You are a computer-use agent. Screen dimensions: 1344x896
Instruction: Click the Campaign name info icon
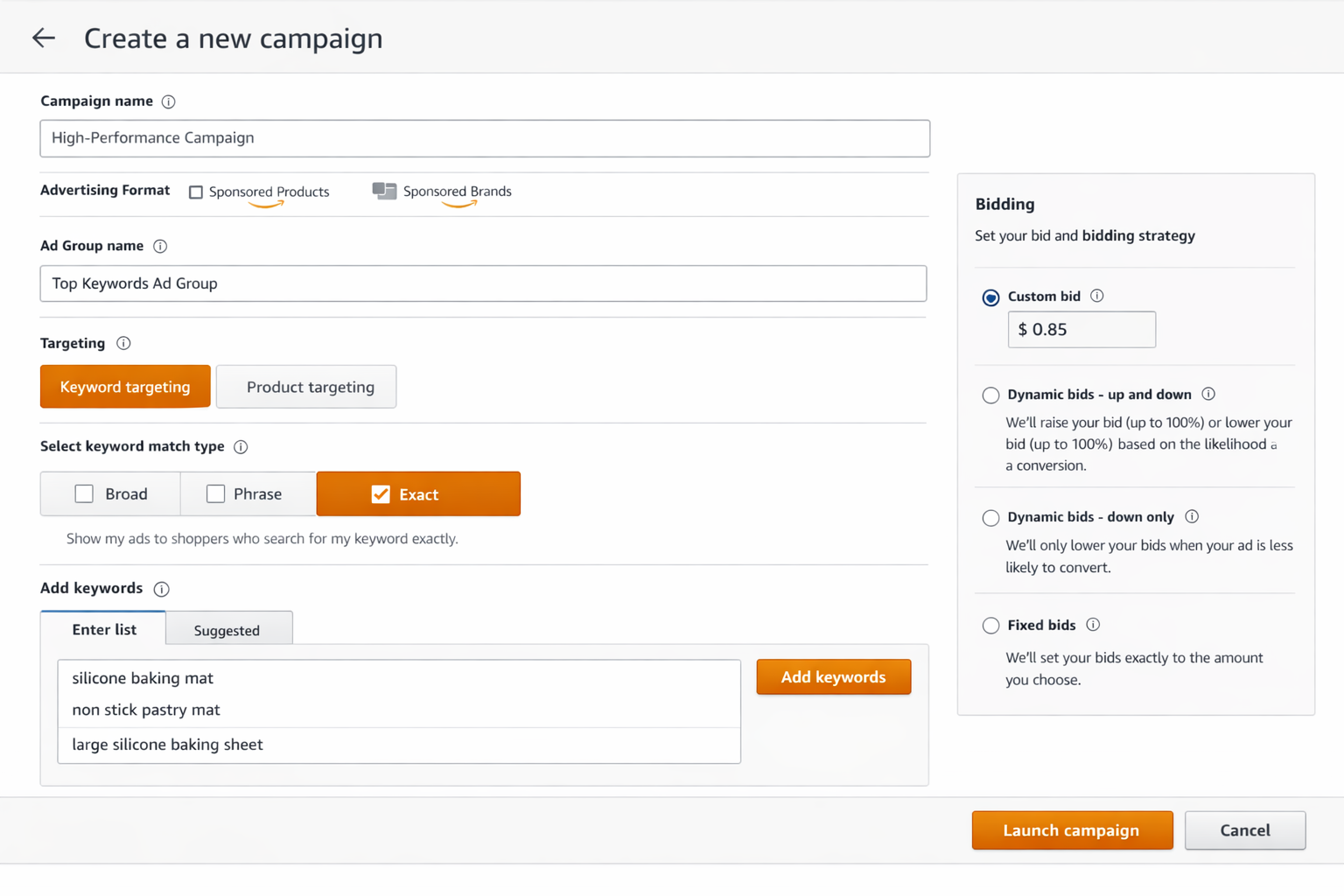tap(168, 101)
